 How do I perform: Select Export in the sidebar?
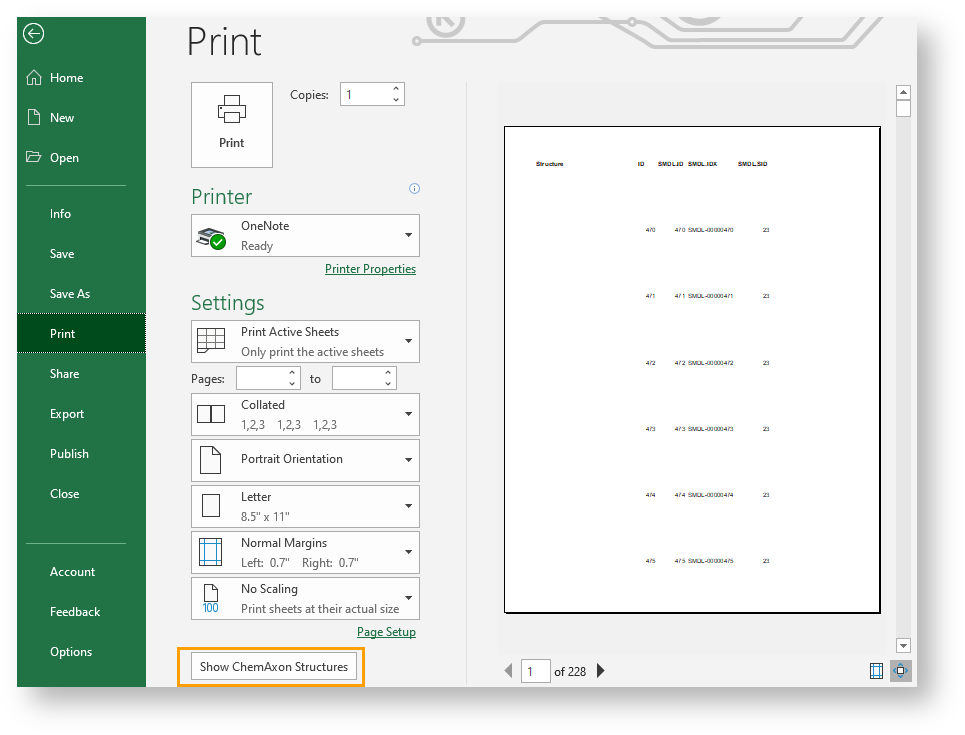tap(66, 413)
